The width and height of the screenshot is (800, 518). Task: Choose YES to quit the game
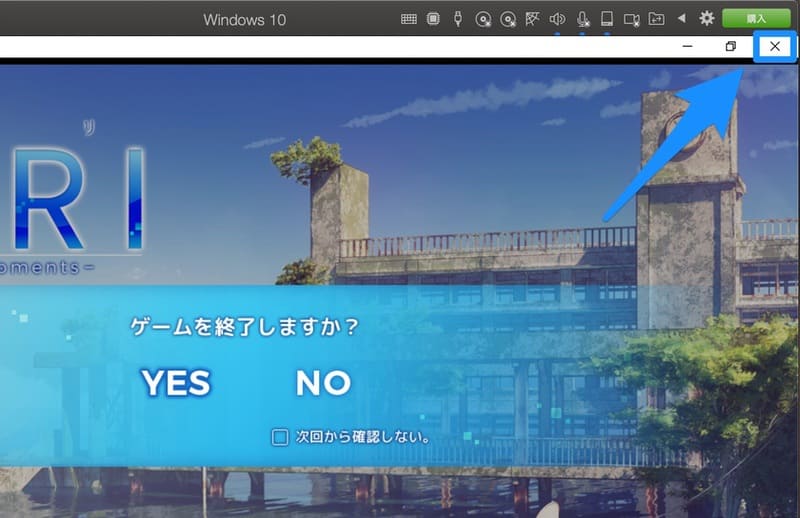click(176, 383)
